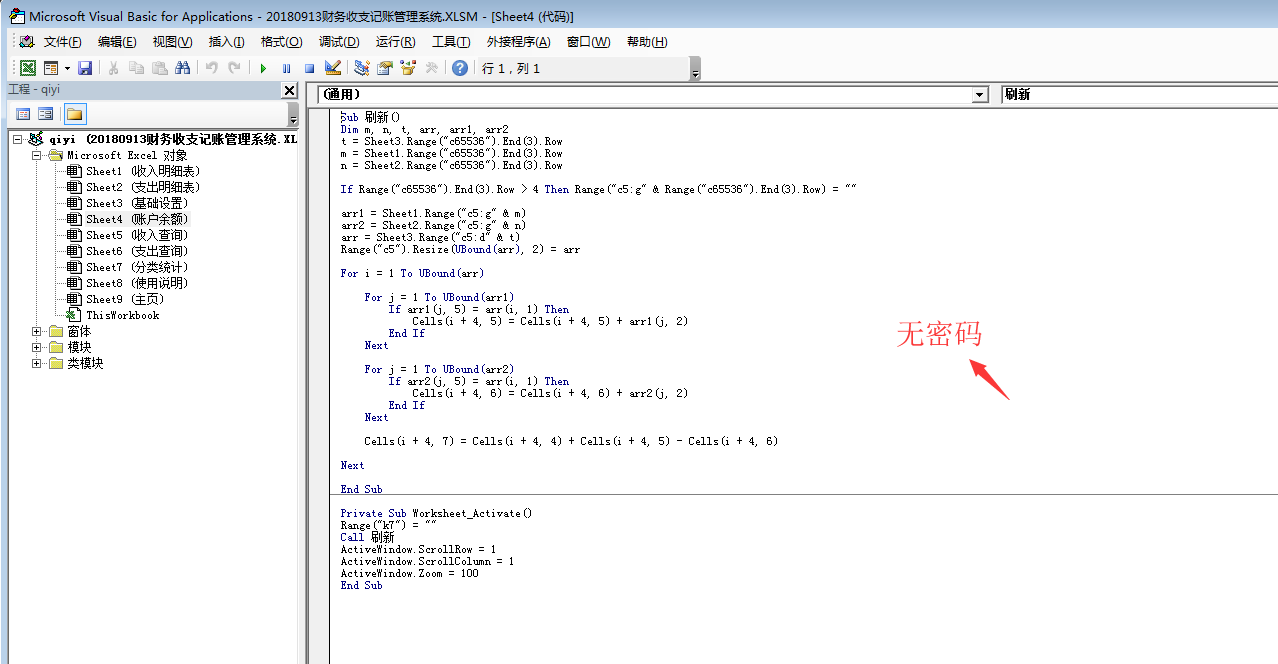The image size is (1278, 664).
Task: Click the View Microsoft Excel toolbar icon
Action: (28, 68)
